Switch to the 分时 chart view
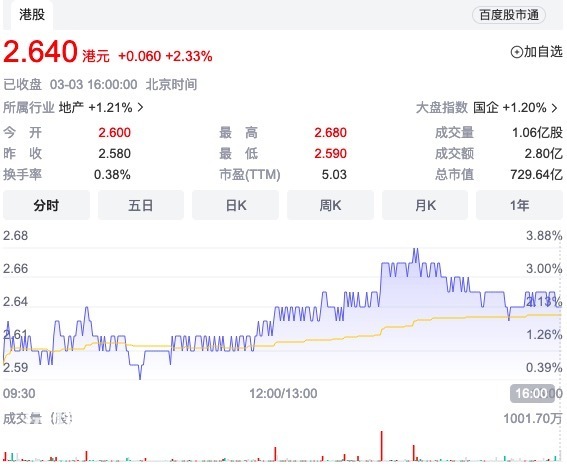 pos(46,205)
